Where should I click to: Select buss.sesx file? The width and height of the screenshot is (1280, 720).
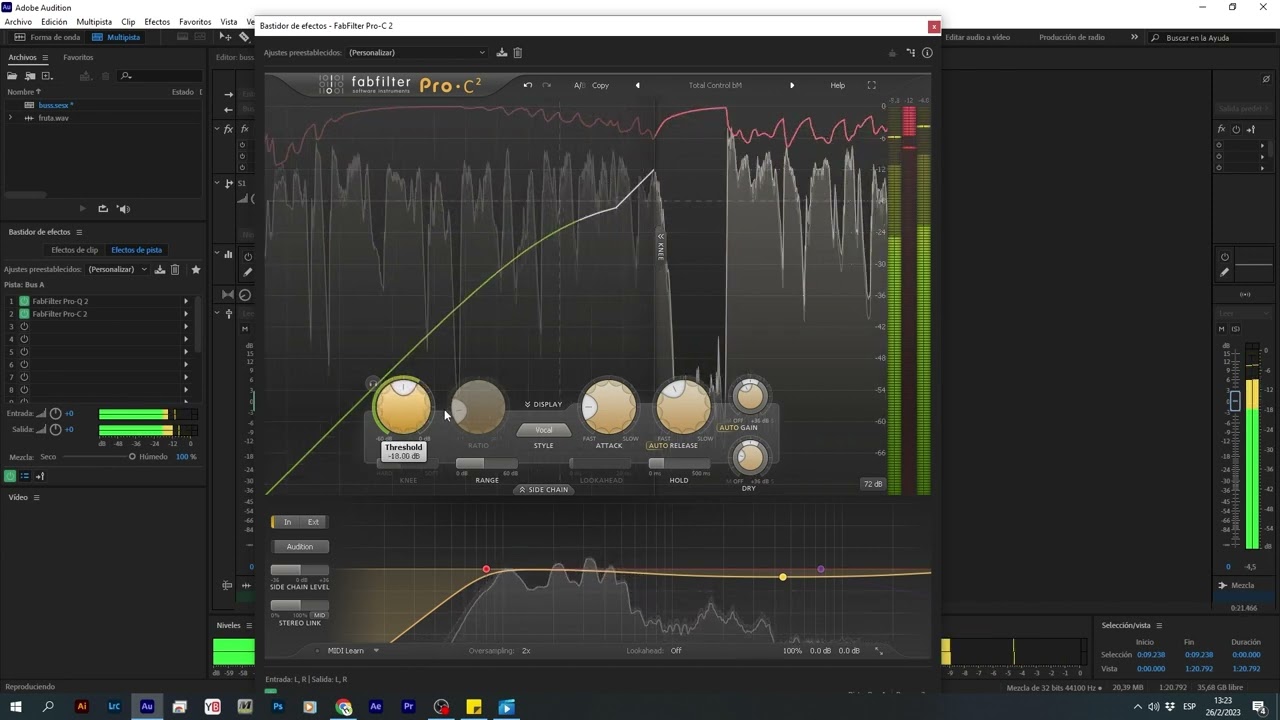(x=55, y=105)
